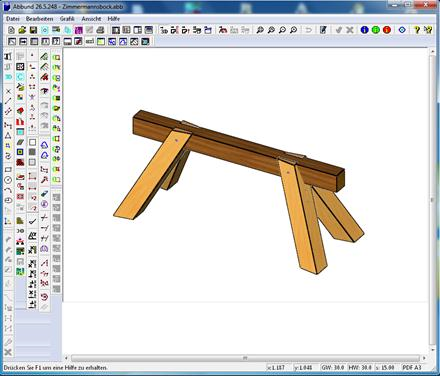Click the open folder icon
This screenshot has height=376, width=440.
[22, 30]
